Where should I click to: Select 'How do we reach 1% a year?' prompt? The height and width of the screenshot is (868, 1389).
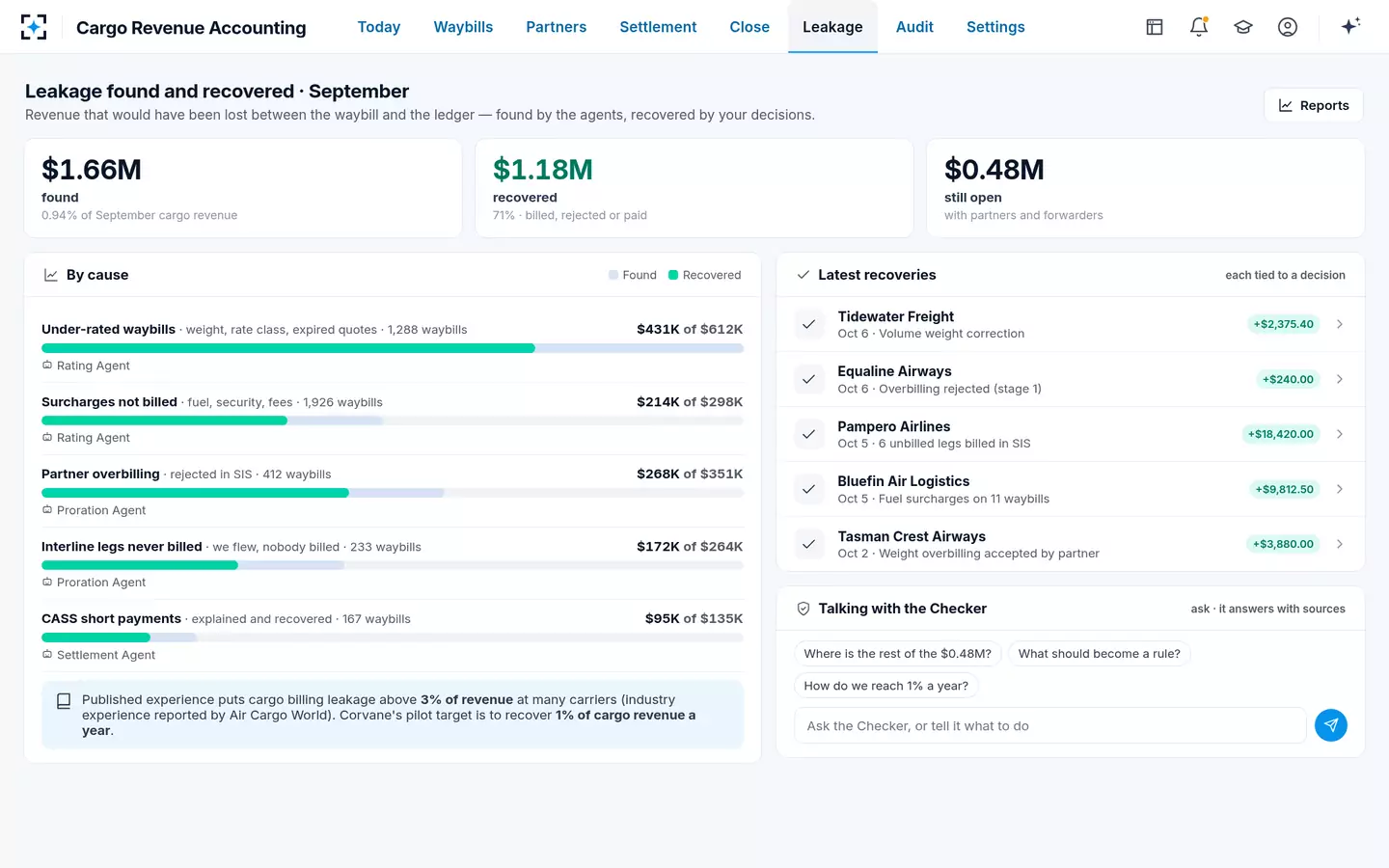pos(886,686)
